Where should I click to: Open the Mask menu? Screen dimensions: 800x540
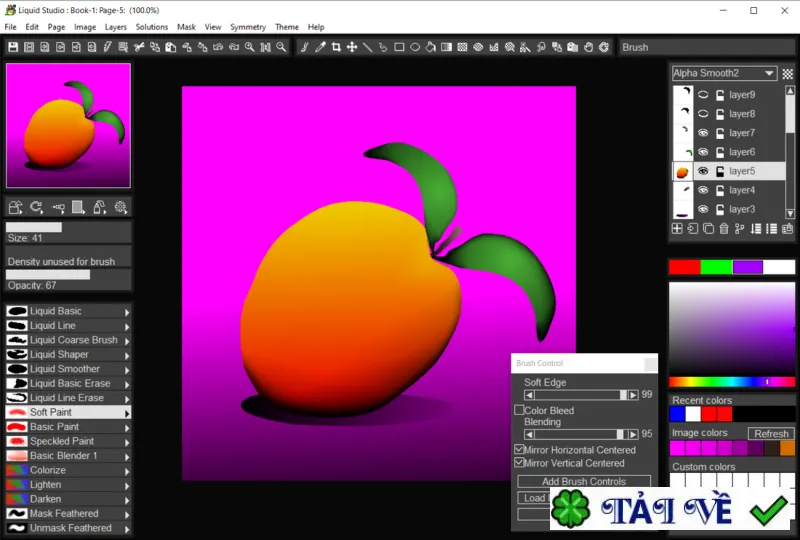point(186,27)
